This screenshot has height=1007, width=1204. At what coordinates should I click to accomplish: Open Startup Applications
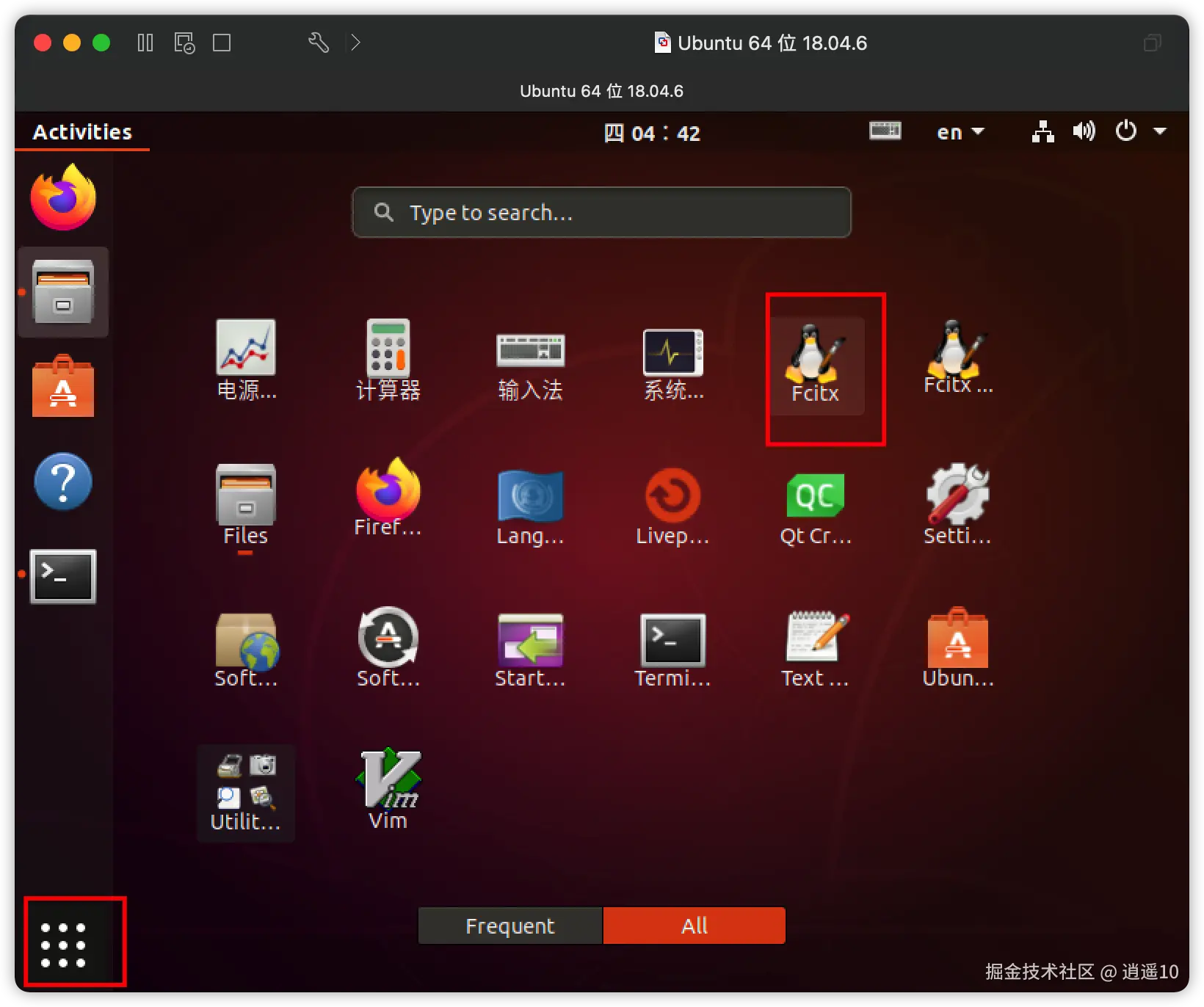[531, 650]
